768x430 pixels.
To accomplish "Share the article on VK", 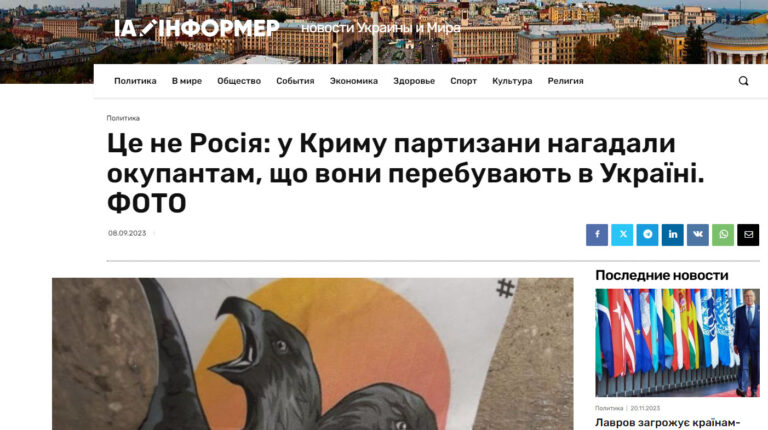I will pyautogui.click(x=697, y=235).
